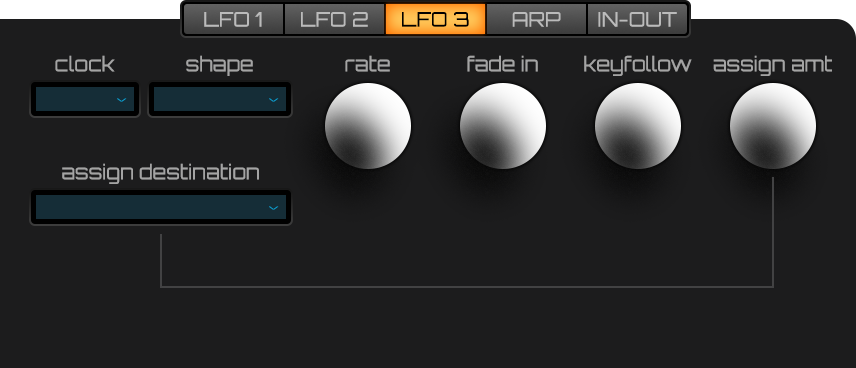Click the chevron arrow in assign destination
The width and height of the screenshot is (856, 368).
[274, 208]
